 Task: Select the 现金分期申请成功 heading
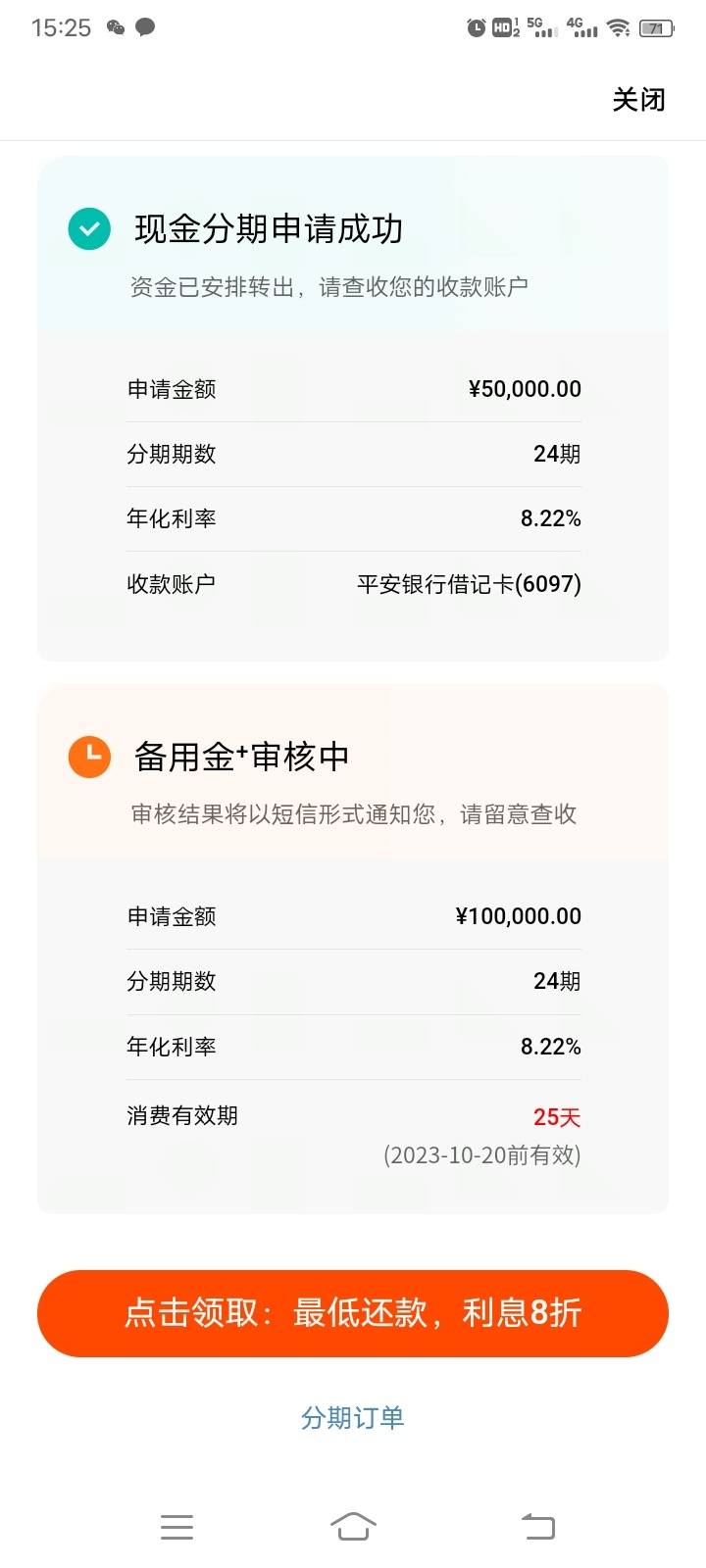point(269,228)
